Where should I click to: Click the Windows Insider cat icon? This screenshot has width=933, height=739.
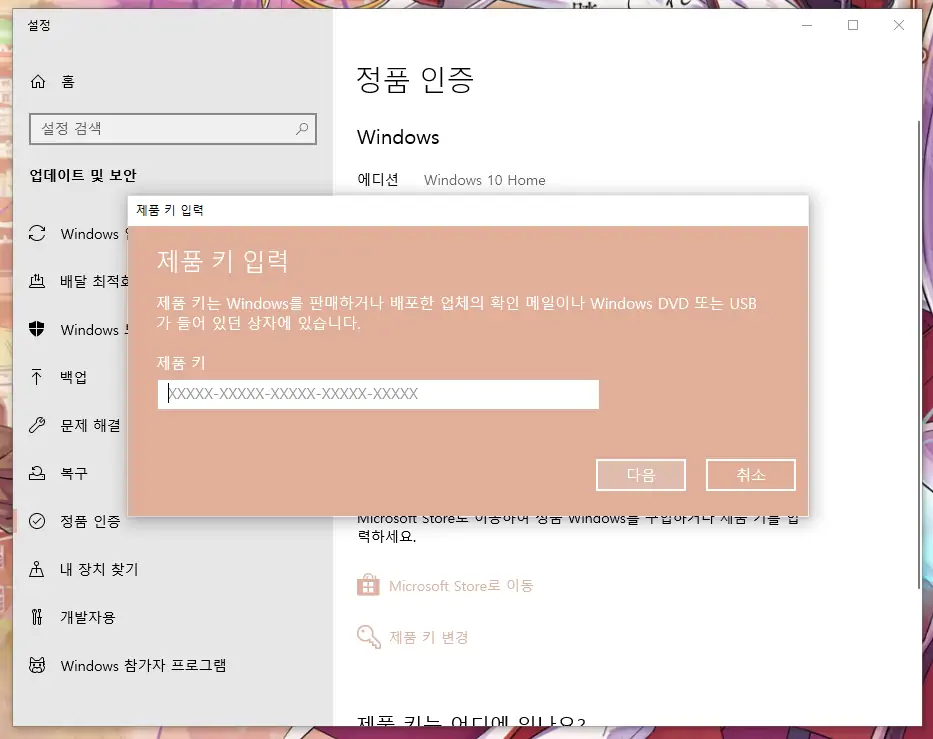click(x=37, y=665)
